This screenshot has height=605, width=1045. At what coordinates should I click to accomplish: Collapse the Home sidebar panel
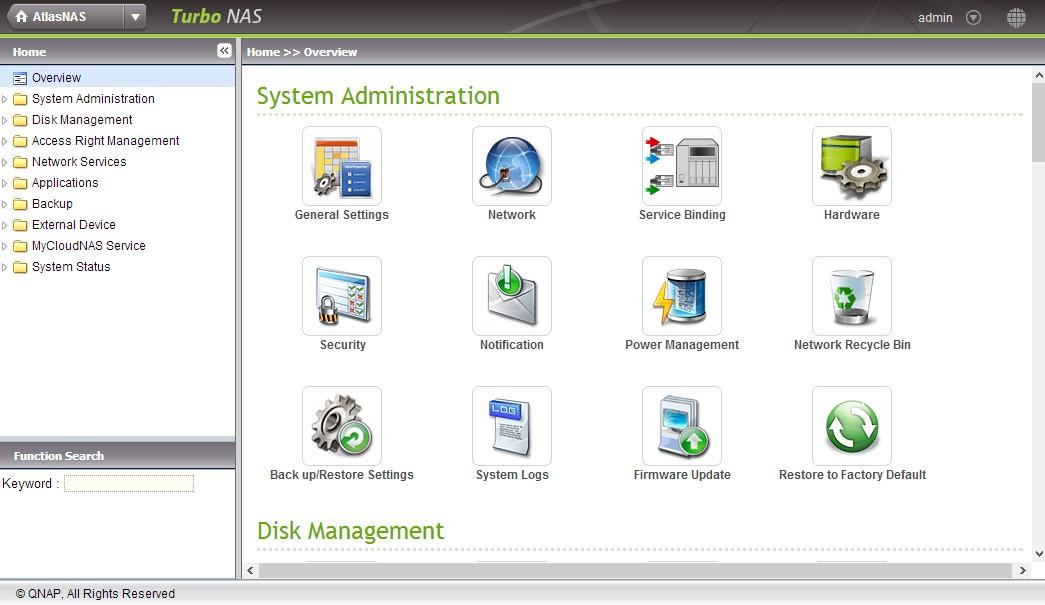point(225,51)
